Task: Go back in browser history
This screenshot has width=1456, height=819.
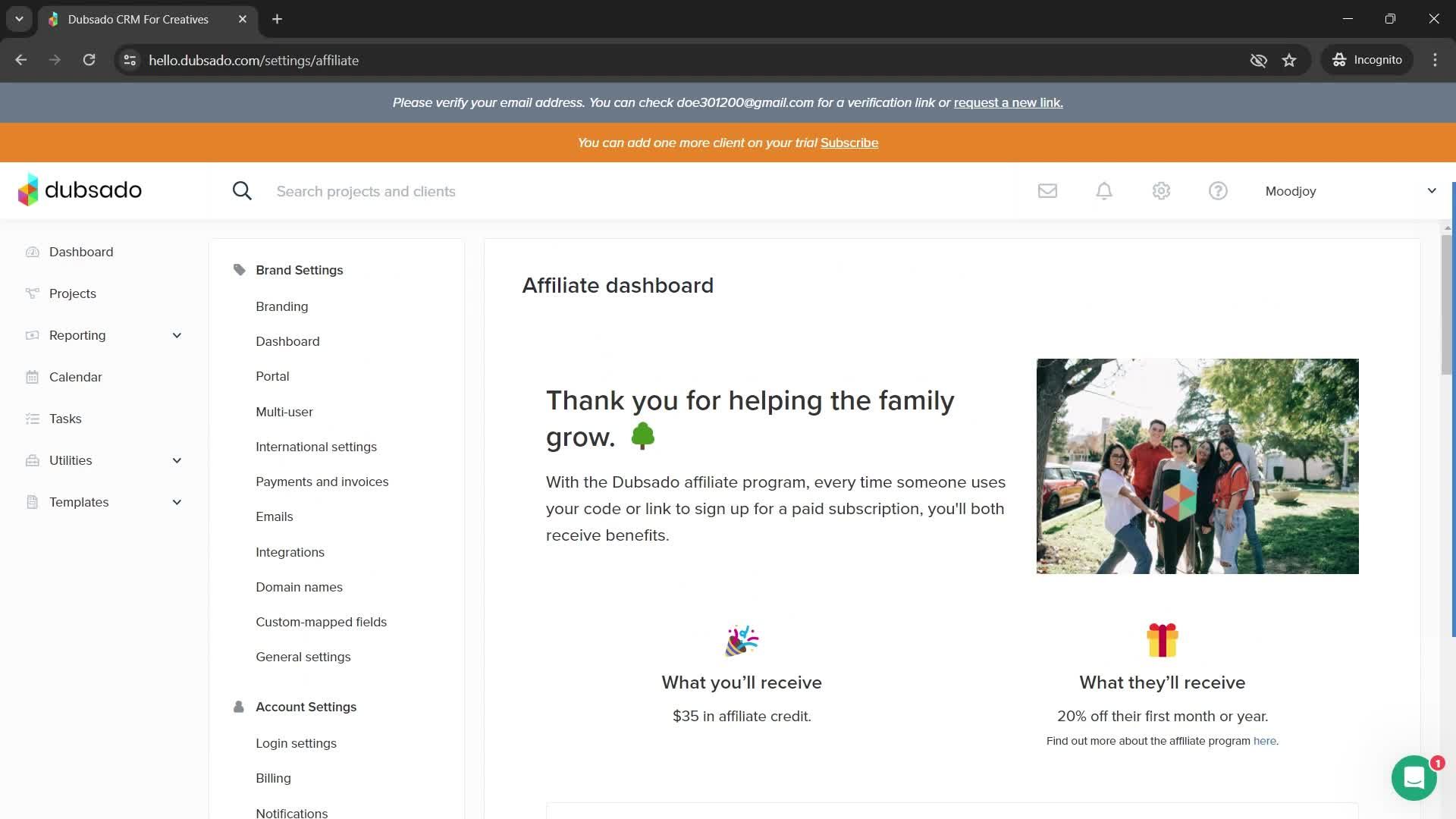Action: [21, 60]
